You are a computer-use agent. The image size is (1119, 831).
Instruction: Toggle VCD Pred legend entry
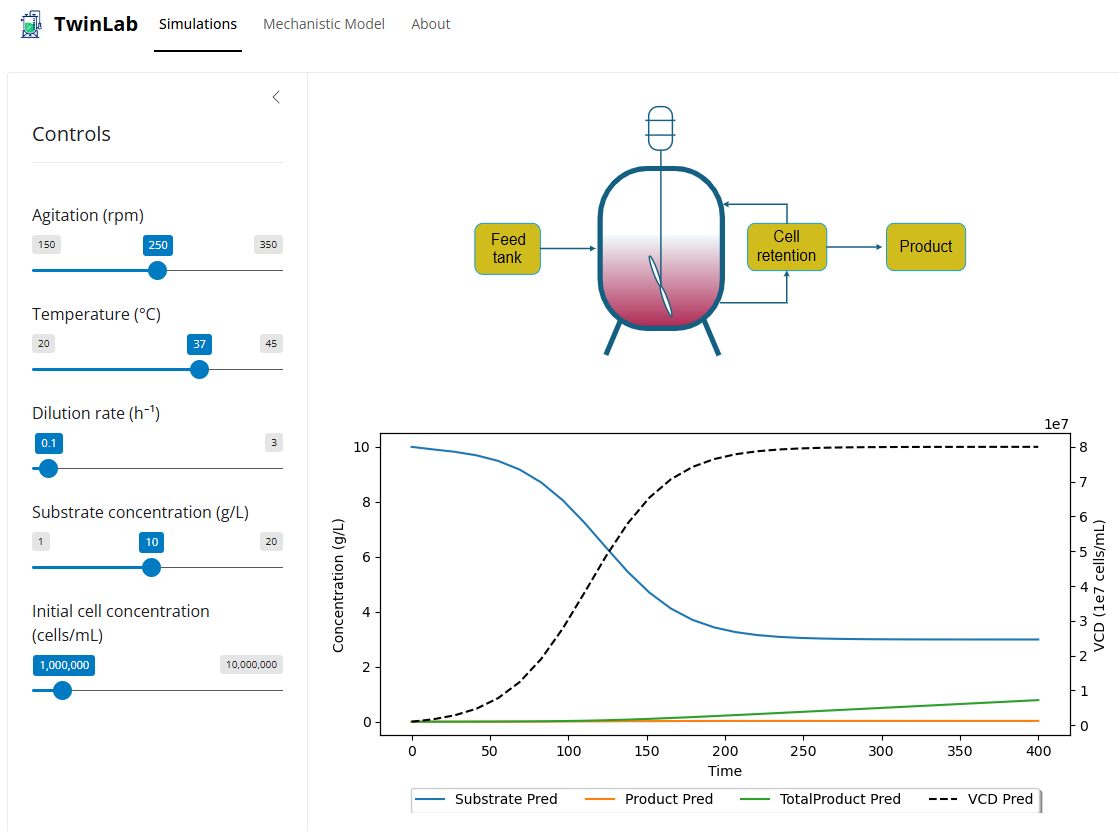coord(981,799)
